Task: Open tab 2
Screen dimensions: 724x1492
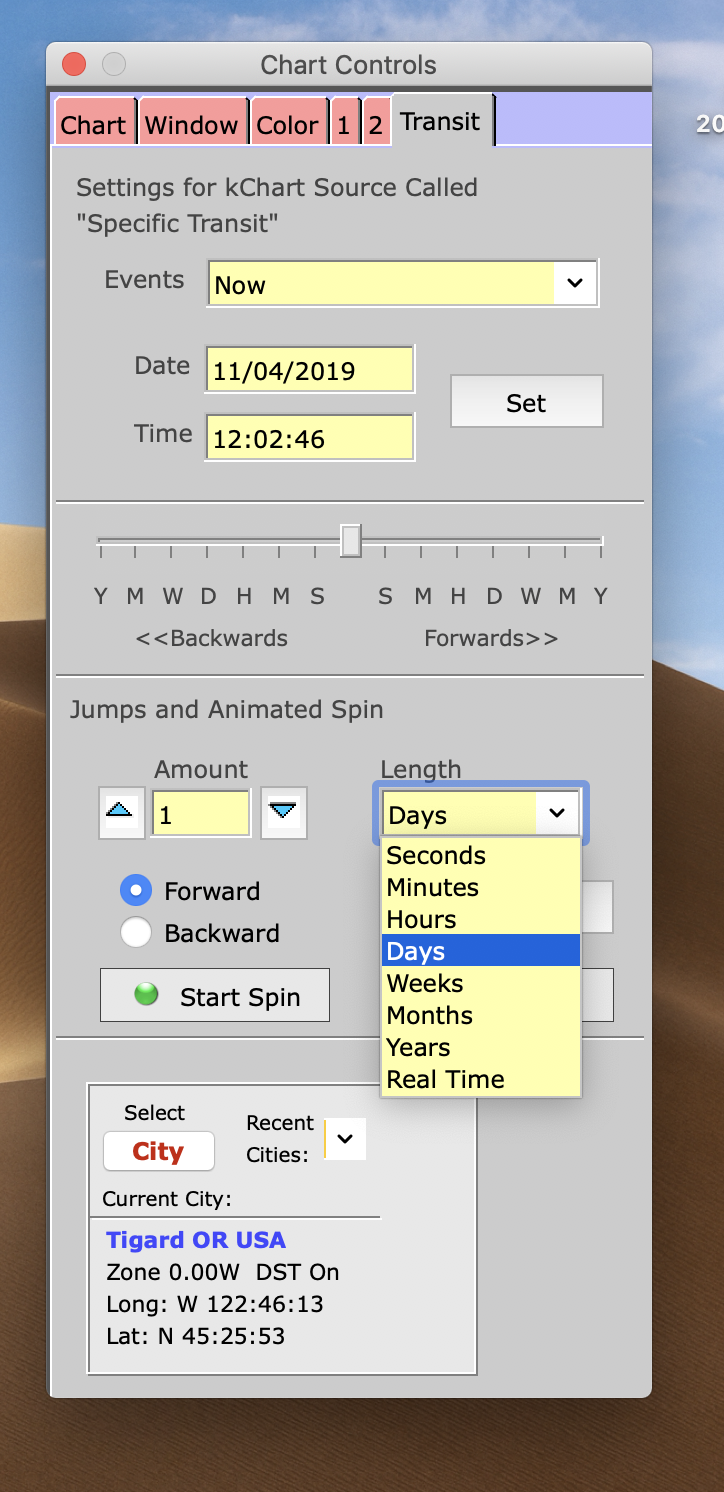Action: point(375,125)
